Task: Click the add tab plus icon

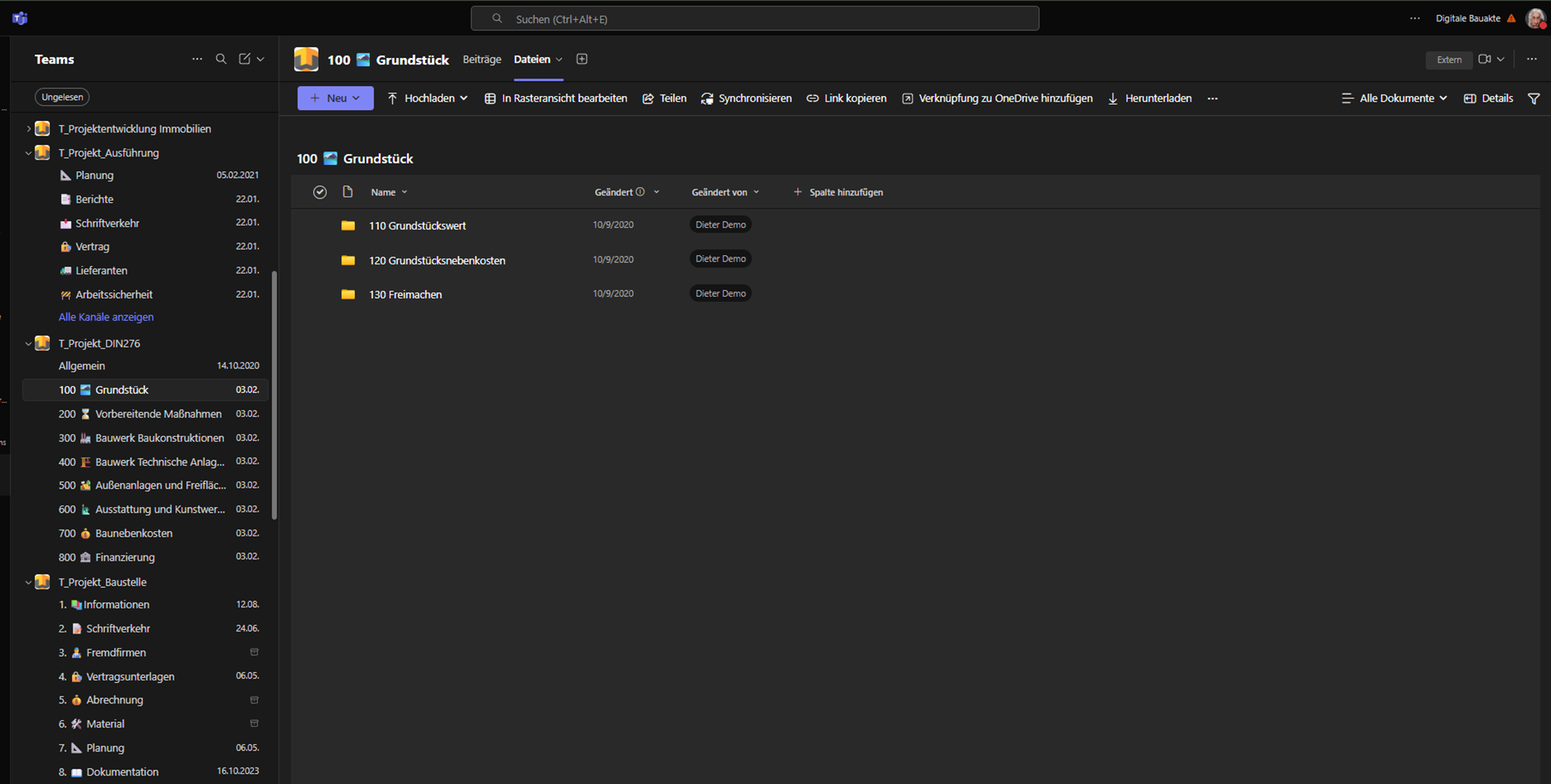Action: pyautogui.click(x=582, y=59)
